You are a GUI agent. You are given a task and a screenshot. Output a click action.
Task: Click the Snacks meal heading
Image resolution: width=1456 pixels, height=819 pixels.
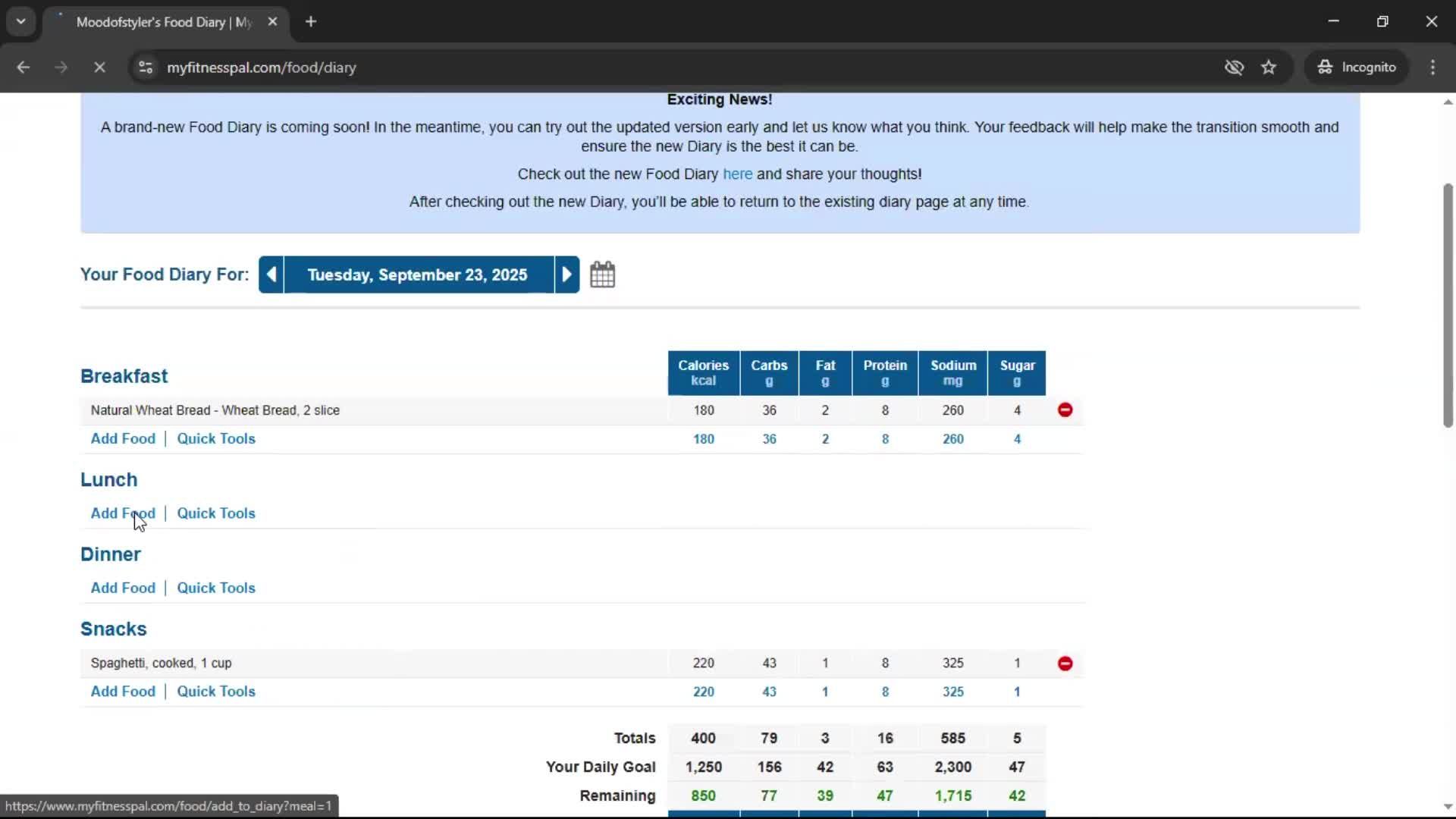tap(114, 629)
